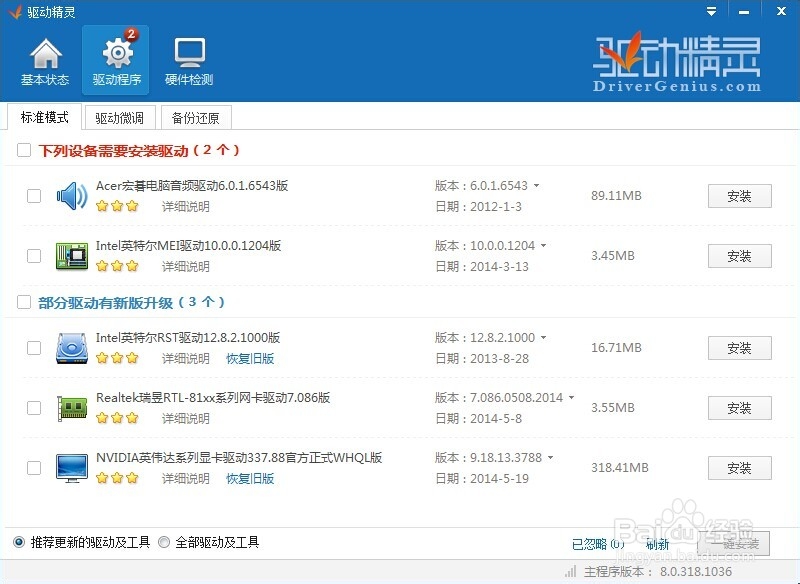Viewport: 800px width, 584px height.
Task: Click the NVIDIA英伟达系列显卡驱动 title text
Action: [x=239, y=458]
